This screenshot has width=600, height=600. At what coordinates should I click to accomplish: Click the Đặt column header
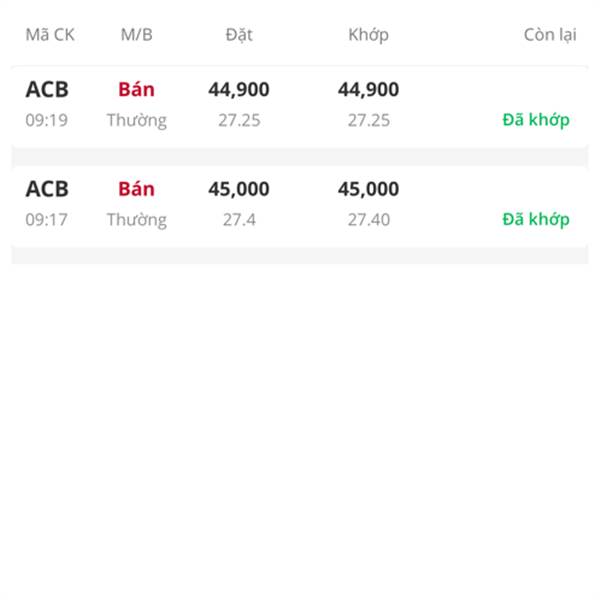(239, 35)
